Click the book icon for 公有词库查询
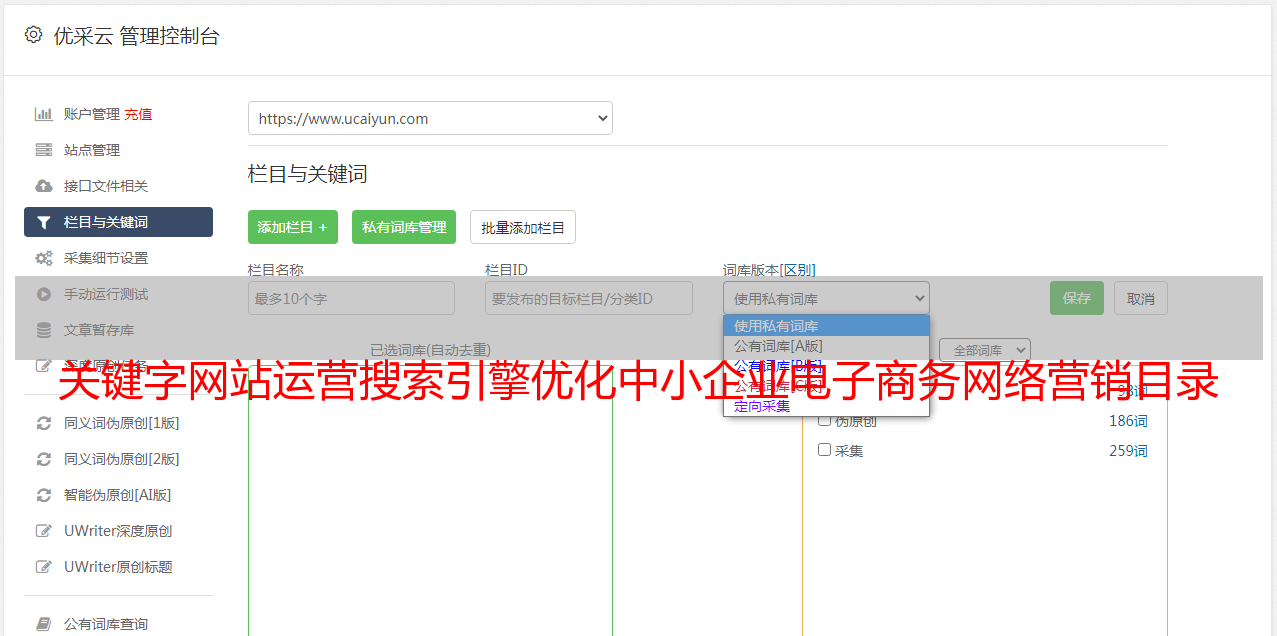The width and height of the screenshot is (1277, 636). click(44, 624)
